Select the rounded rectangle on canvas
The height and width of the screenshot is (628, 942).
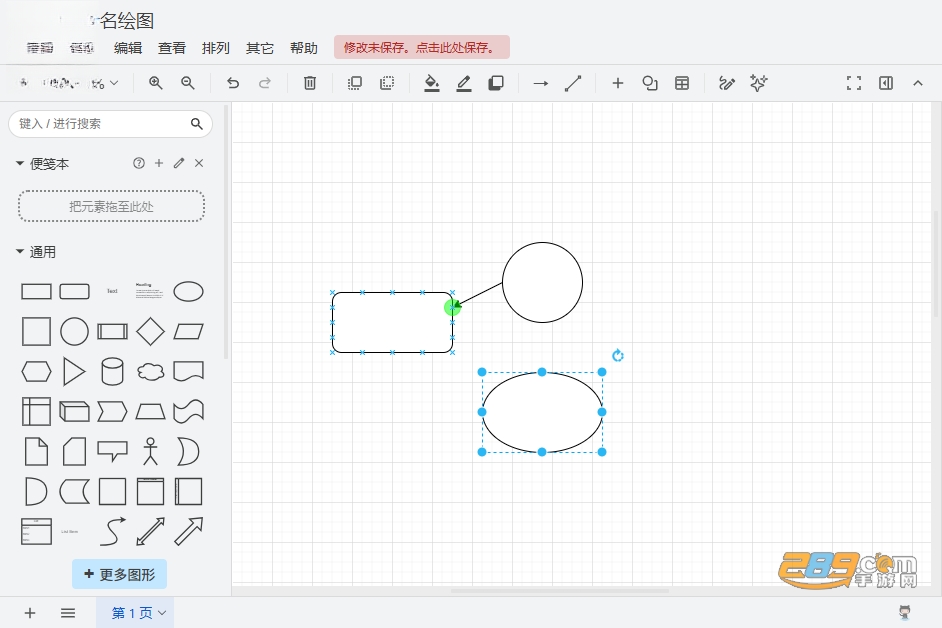tap(392, 323)
